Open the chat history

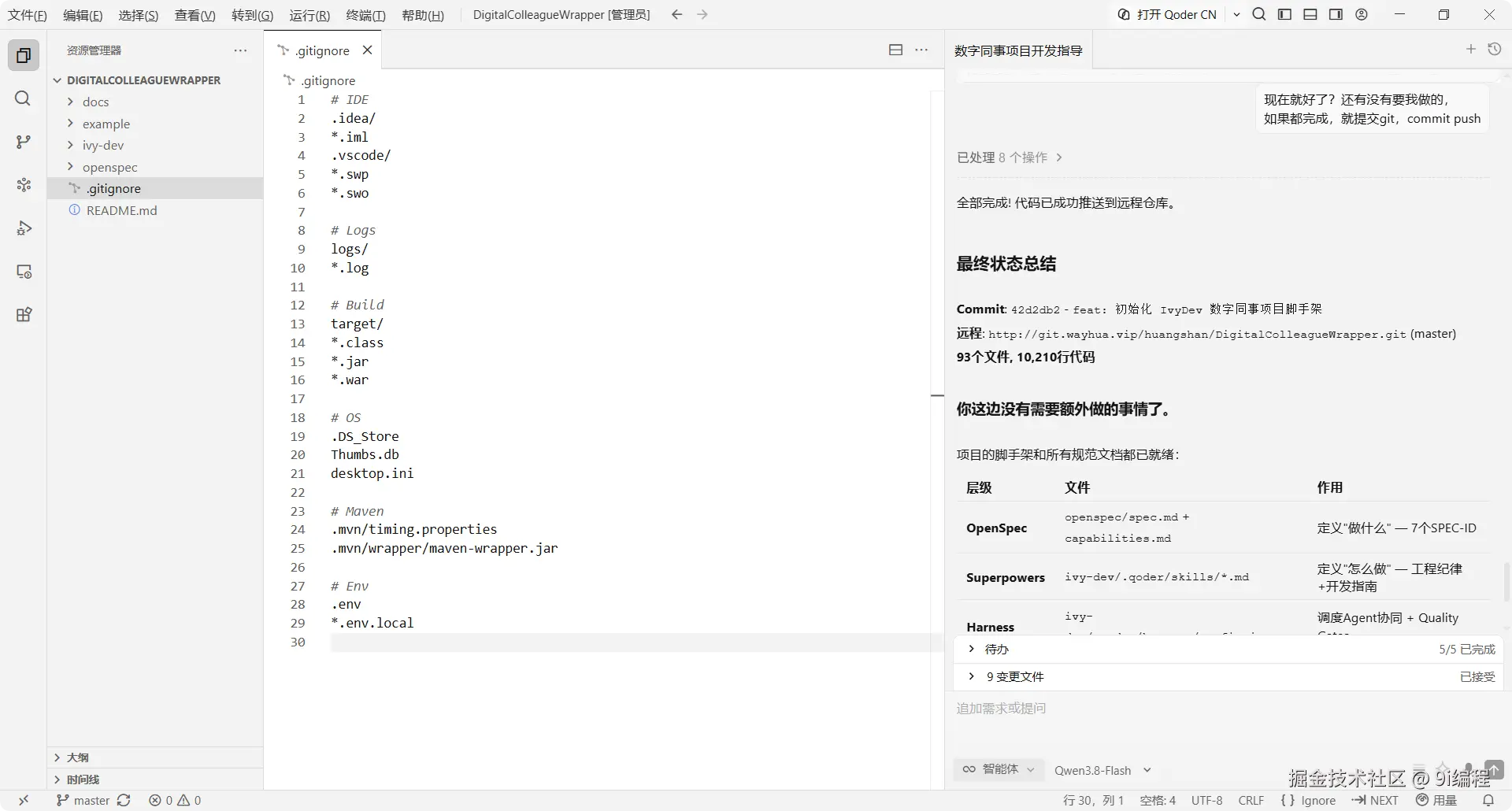(x=1494, y=49)
